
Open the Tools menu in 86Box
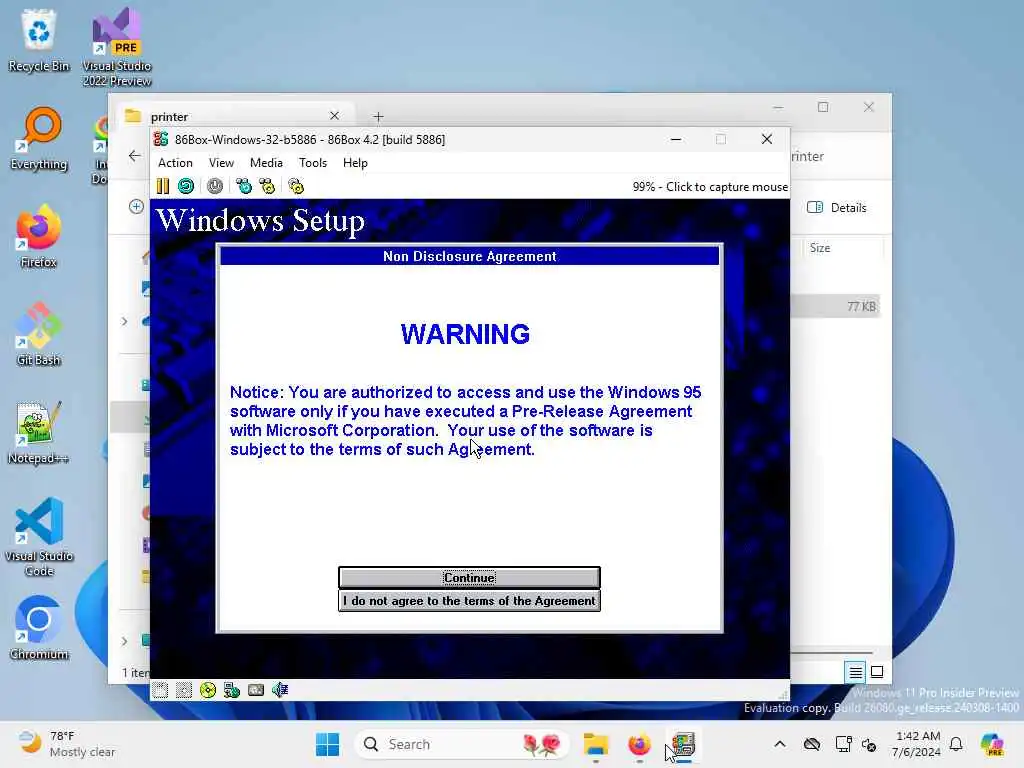[x=313, y=163]
